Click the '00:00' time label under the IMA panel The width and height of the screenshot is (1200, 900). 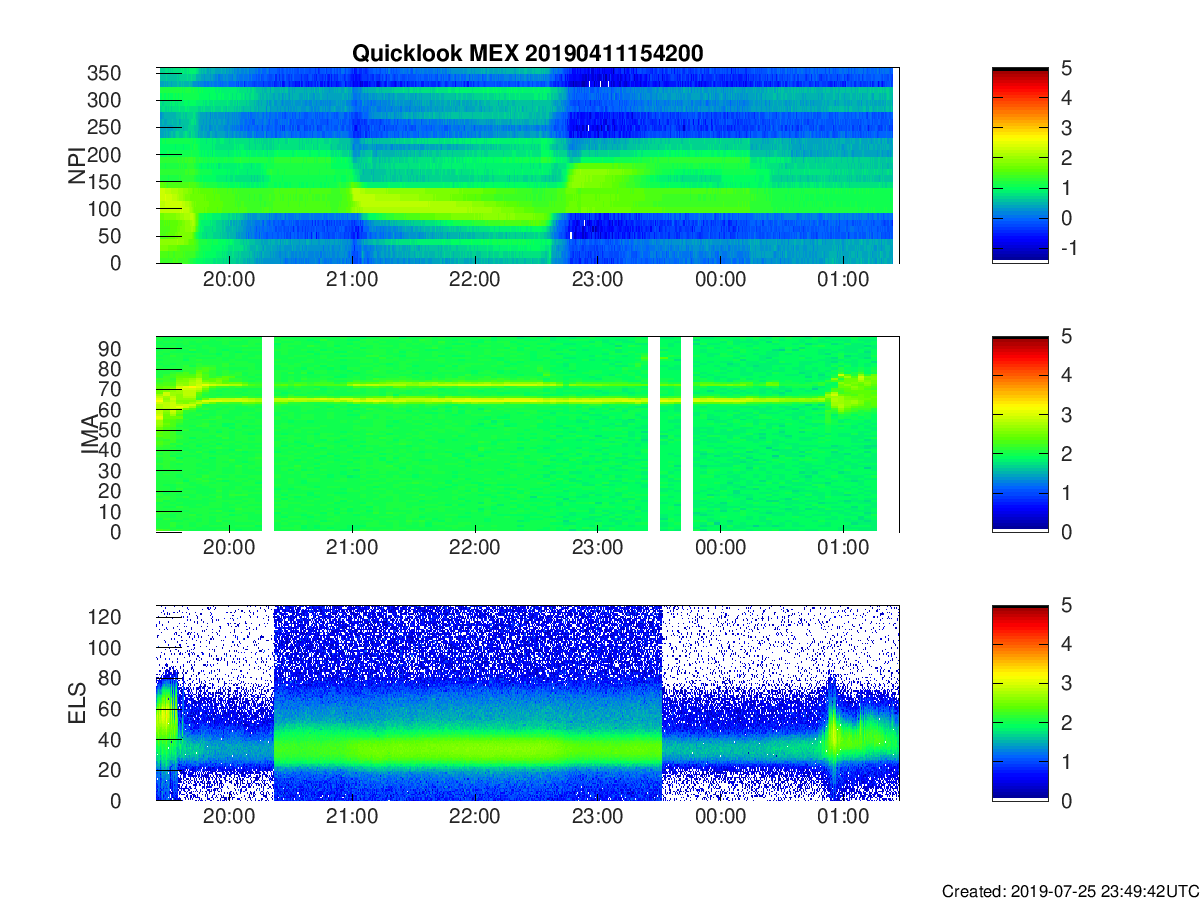(x=720, y=550)
